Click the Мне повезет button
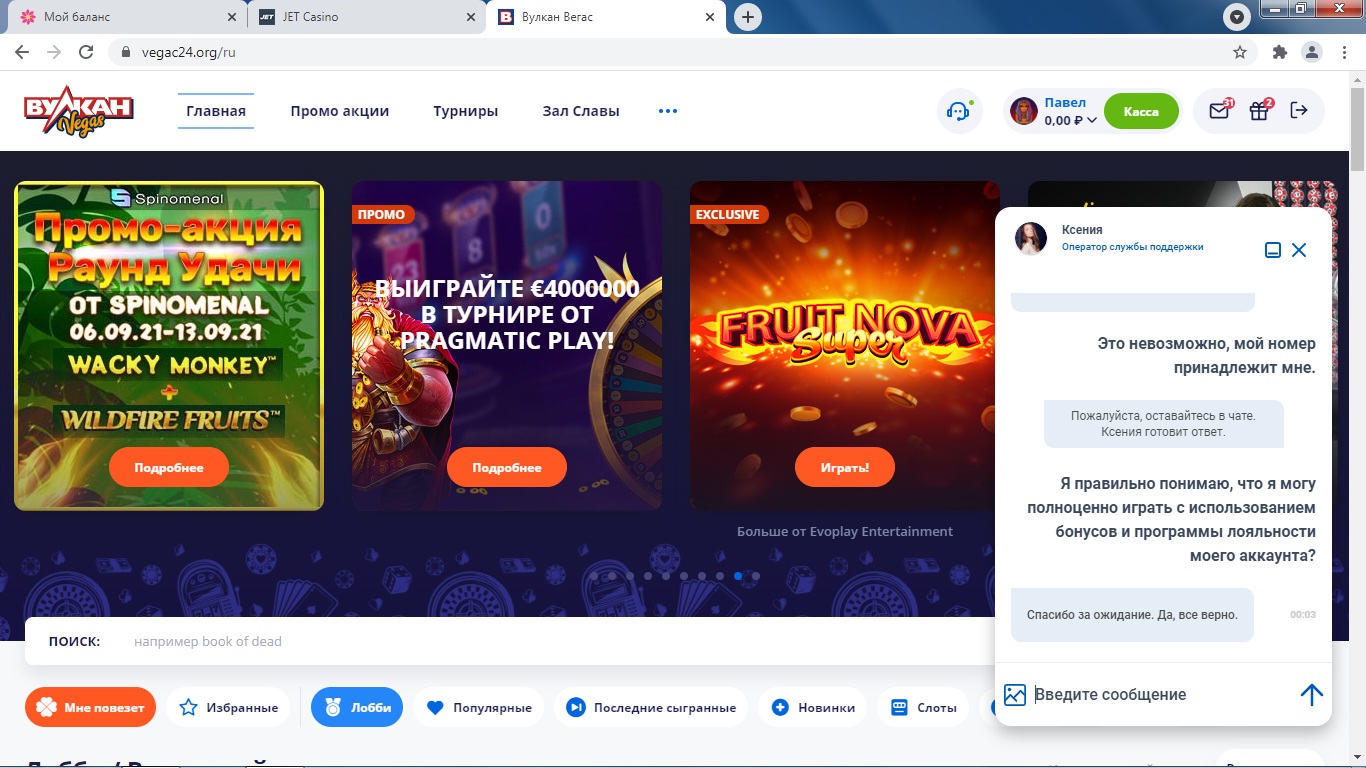The height and width of the screenshot is (768, 1366). (x=90, y=707)
